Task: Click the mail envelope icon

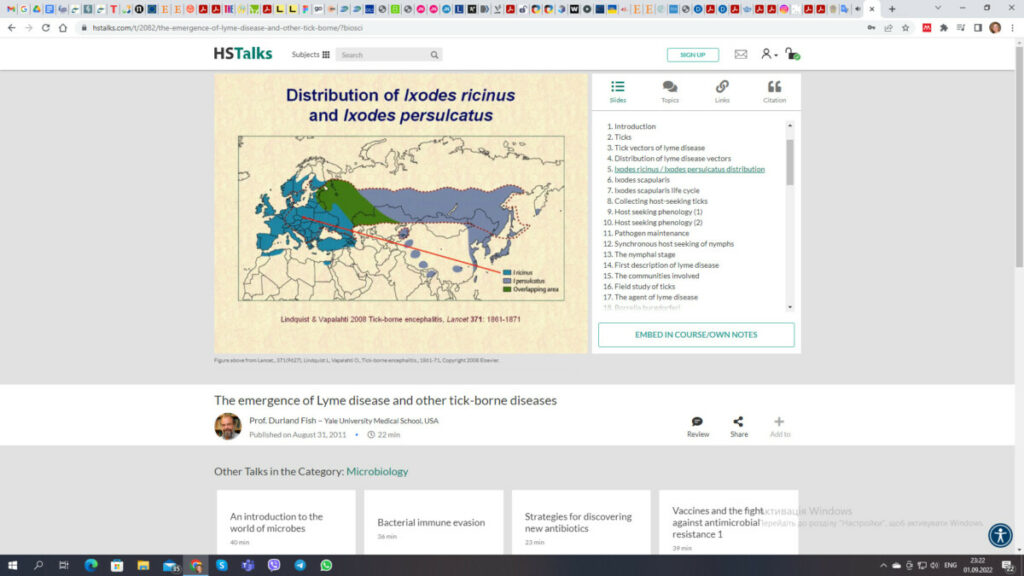Action: pos(741,55)
